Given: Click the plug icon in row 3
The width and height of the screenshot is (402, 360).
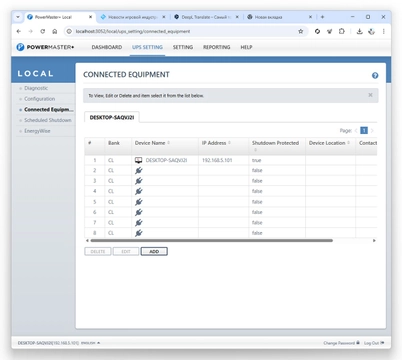Looking at the screenshot, I should (139, 181).
